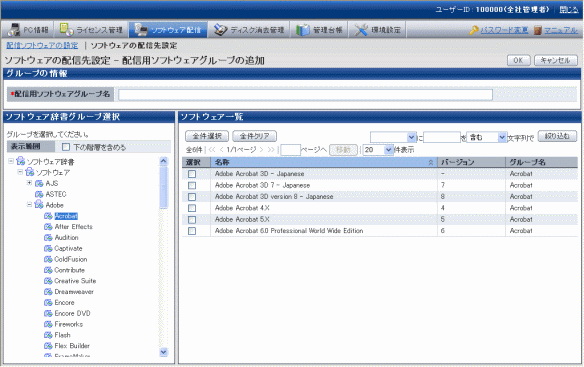584x367 pixels.
Task: Expand the AJS tree node
Action: tap(29, 183)
